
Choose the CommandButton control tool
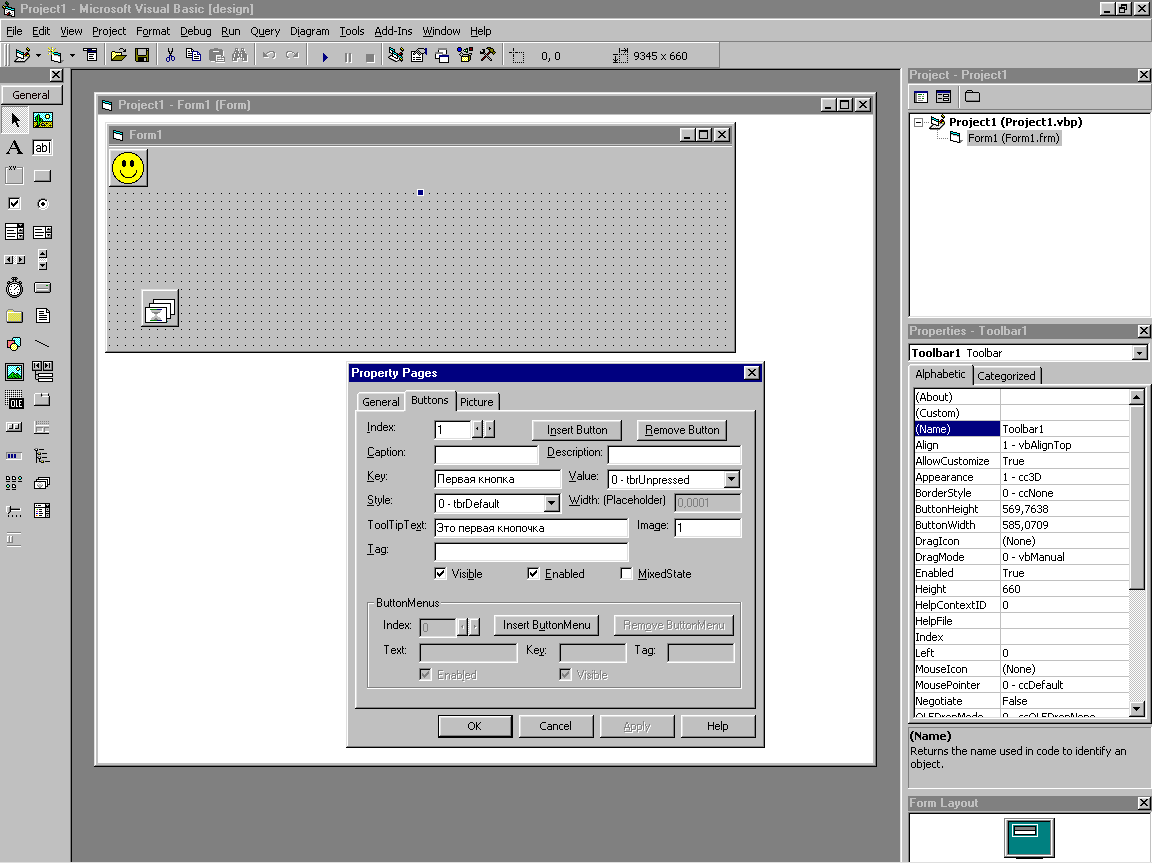(43, 176)
